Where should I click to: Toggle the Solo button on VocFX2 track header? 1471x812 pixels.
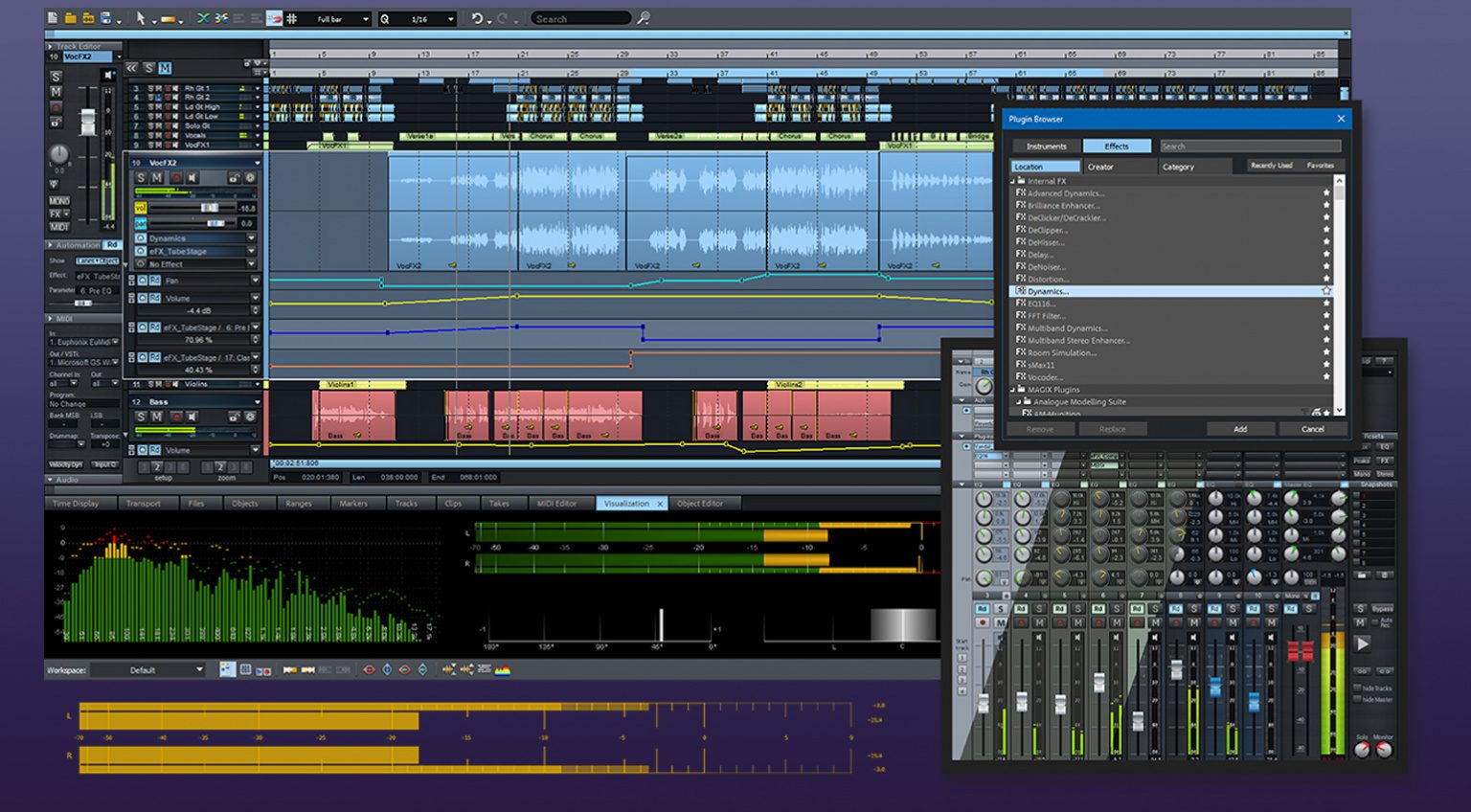[141, 178]
